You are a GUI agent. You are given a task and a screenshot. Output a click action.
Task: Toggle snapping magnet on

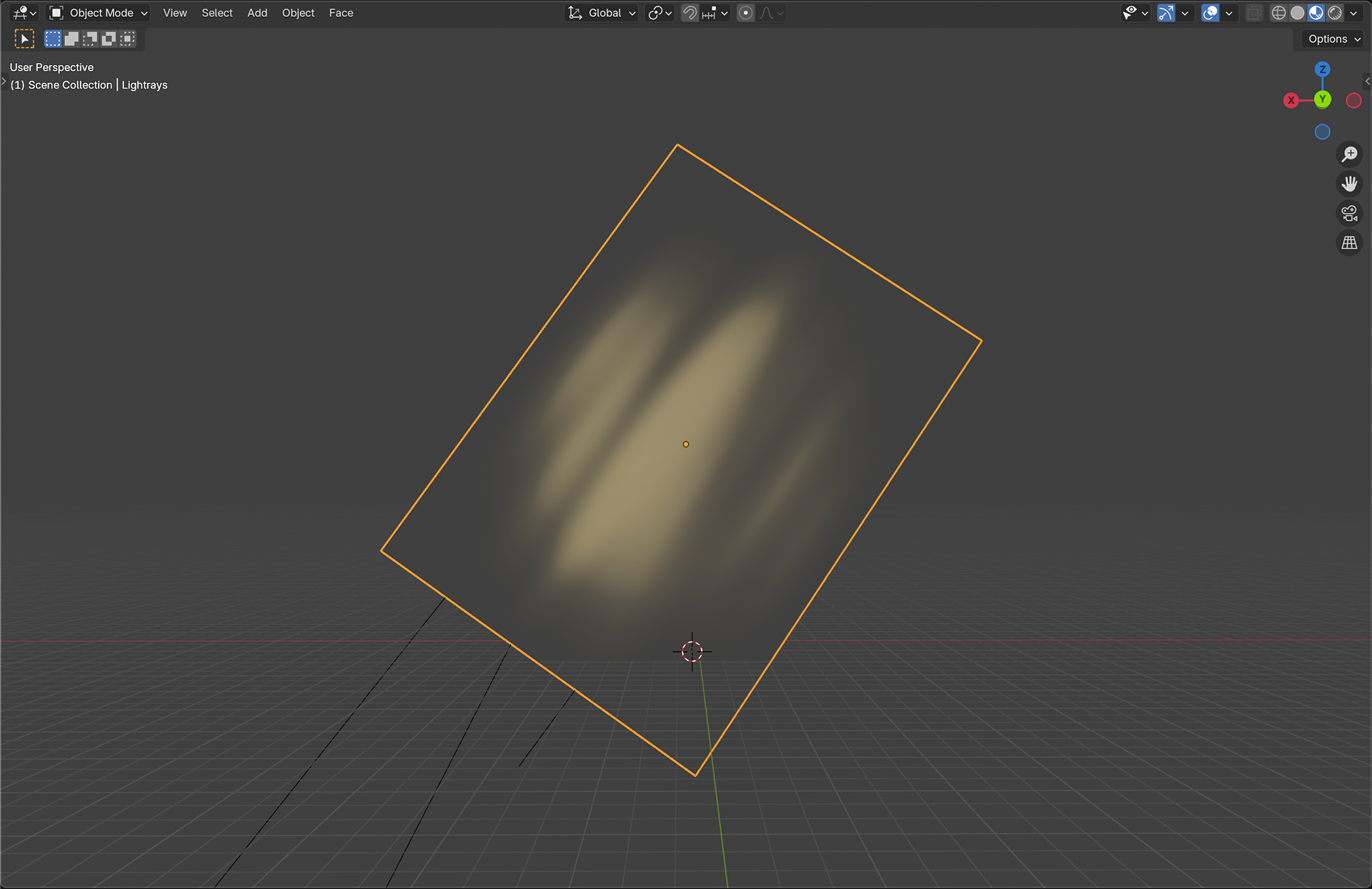[x=690, y=13]
